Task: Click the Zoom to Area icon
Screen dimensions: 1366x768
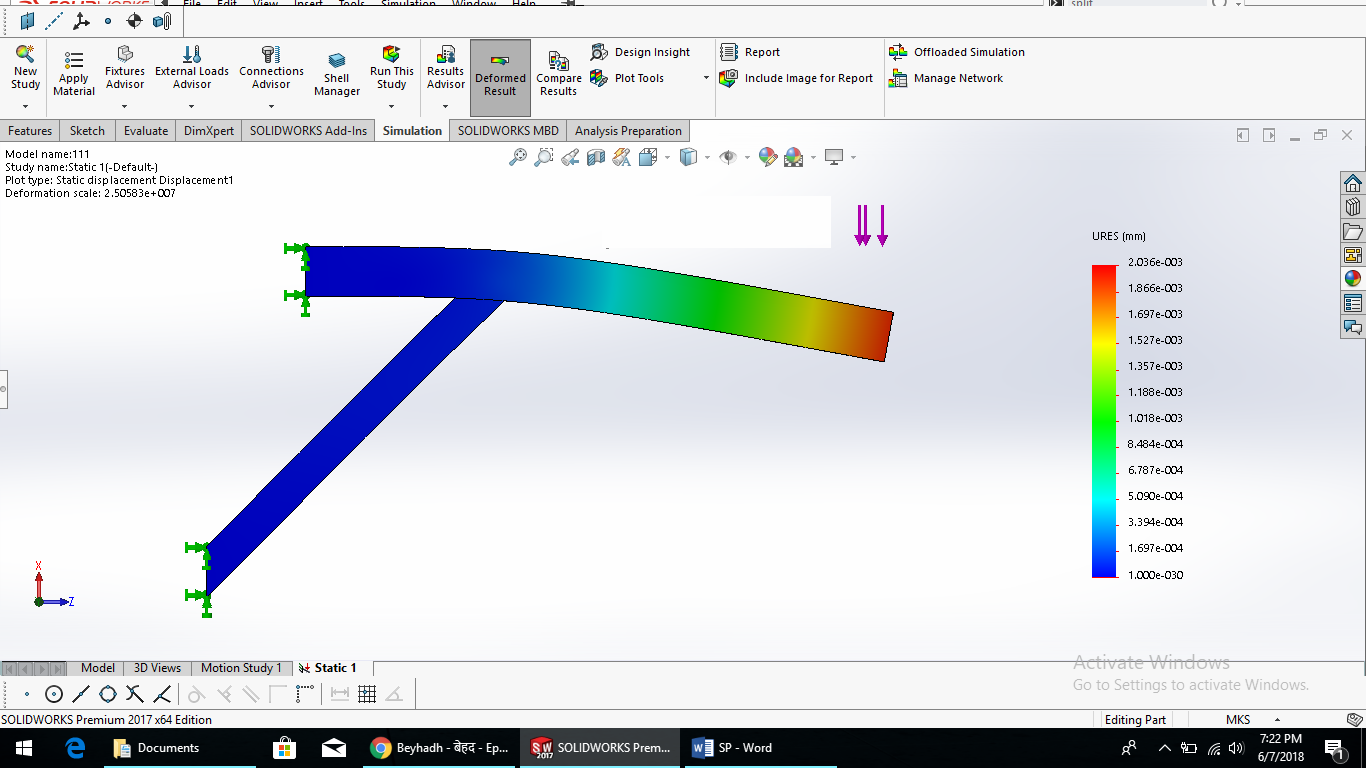Action: tap(543, 157)
